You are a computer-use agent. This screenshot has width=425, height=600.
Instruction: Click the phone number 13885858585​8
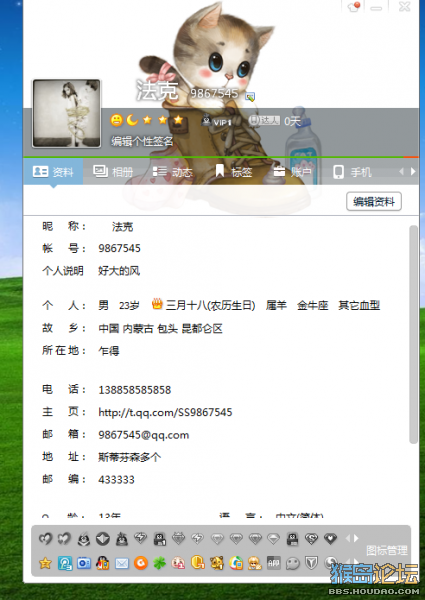pyautogui.click(x=135, y=390)
